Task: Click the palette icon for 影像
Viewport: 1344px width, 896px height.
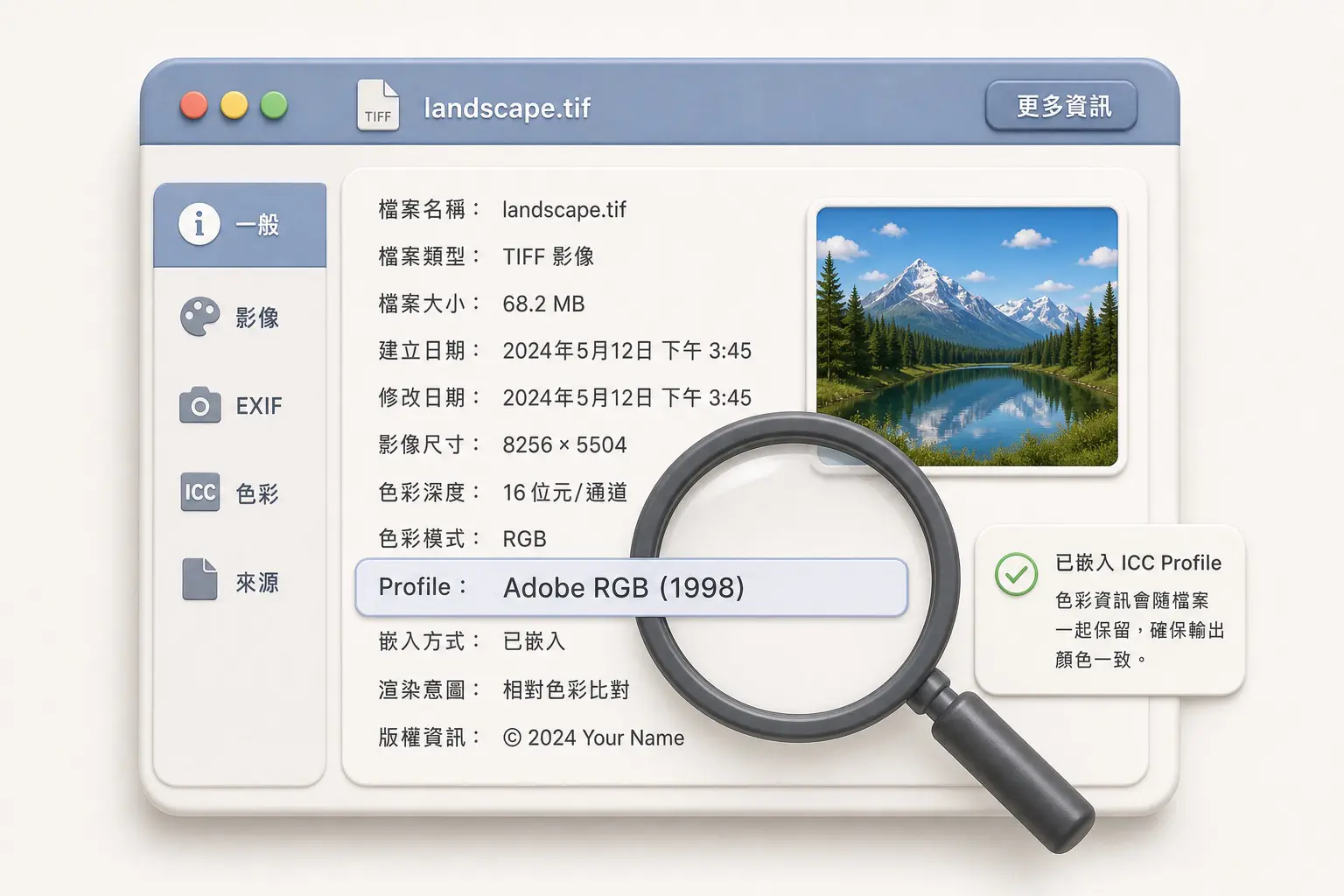Action: [199, 317]
